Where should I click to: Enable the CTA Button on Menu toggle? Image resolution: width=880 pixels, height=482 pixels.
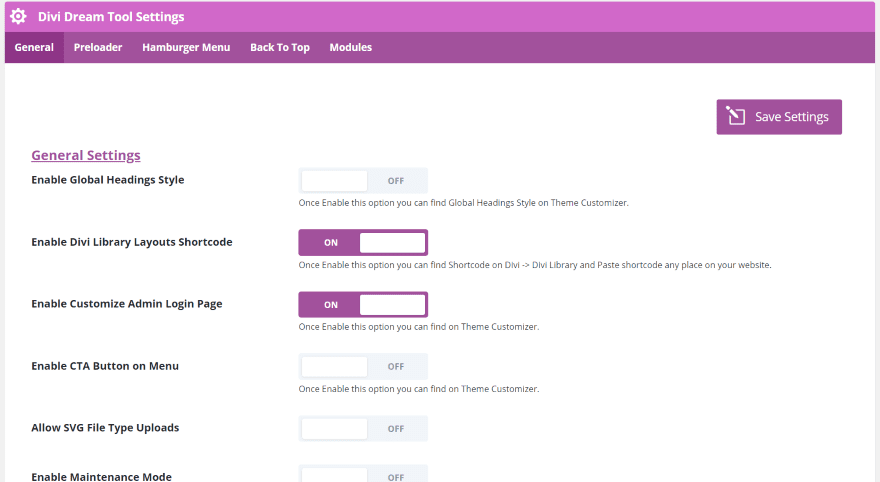[363, 366]
